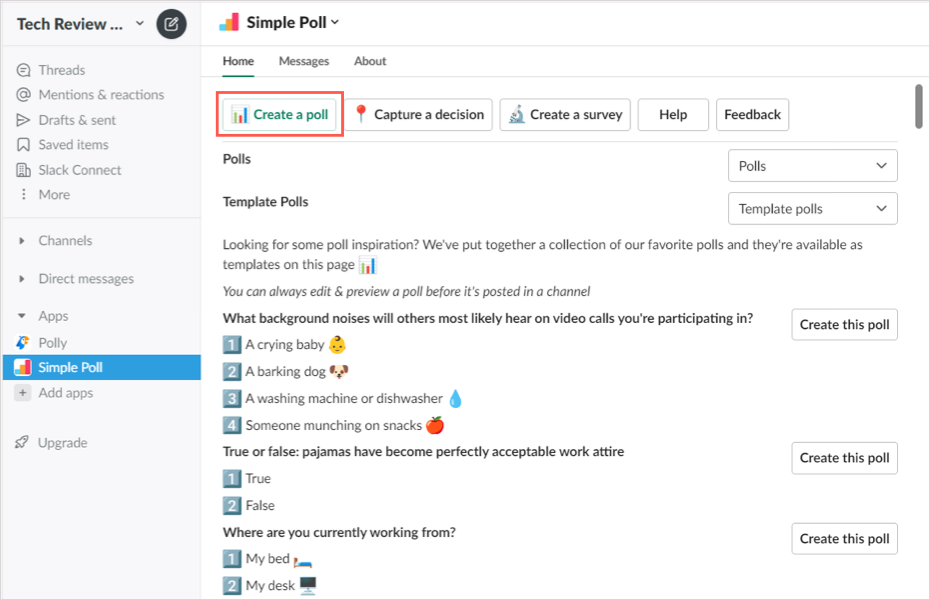Open Threads from the sidebar
The image size is (930, 600).
[x=61, y=70]
